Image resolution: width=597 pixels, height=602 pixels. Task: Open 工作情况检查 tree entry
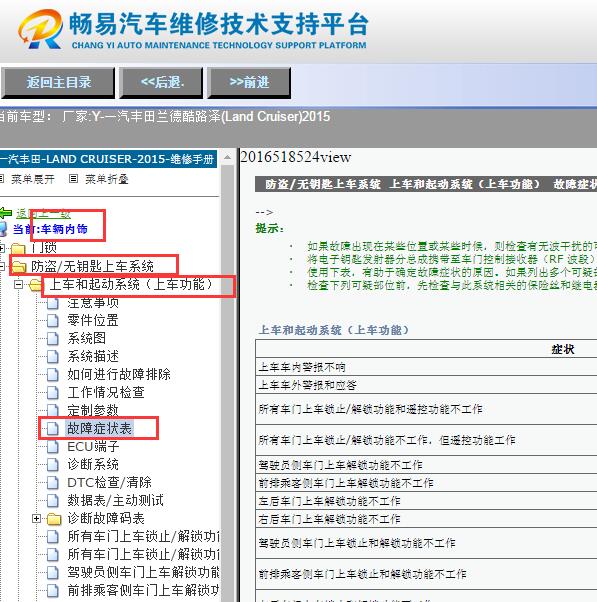106,392
